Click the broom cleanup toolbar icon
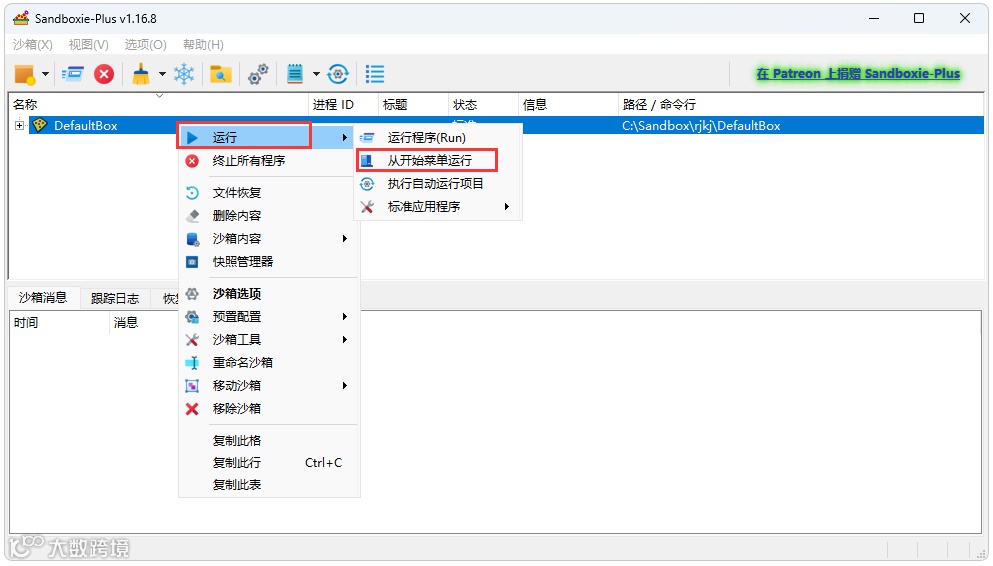Viewport: 993px width, 566px height. (x=141, y=74)
